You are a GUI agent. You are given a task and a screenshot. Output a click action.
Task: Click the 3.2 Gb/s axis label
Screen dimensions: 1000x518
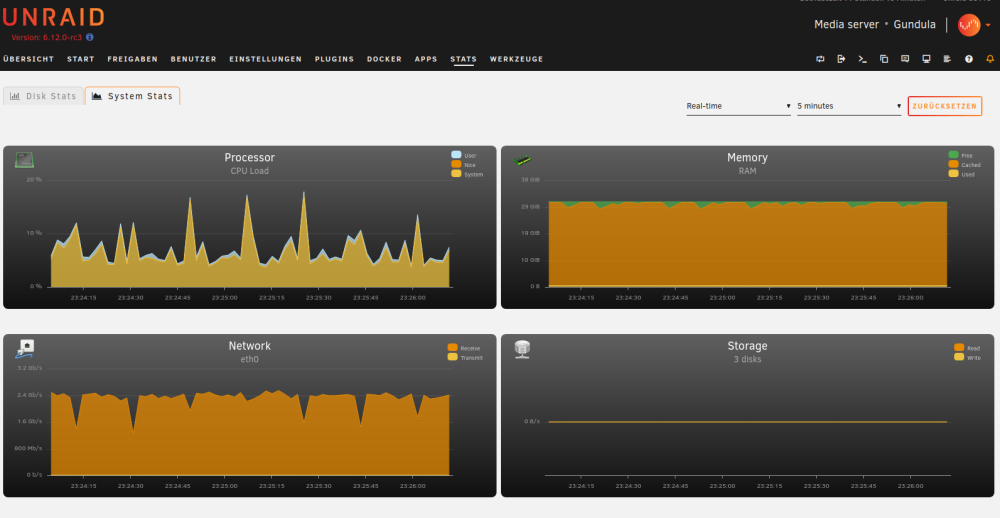click(30, 368)
